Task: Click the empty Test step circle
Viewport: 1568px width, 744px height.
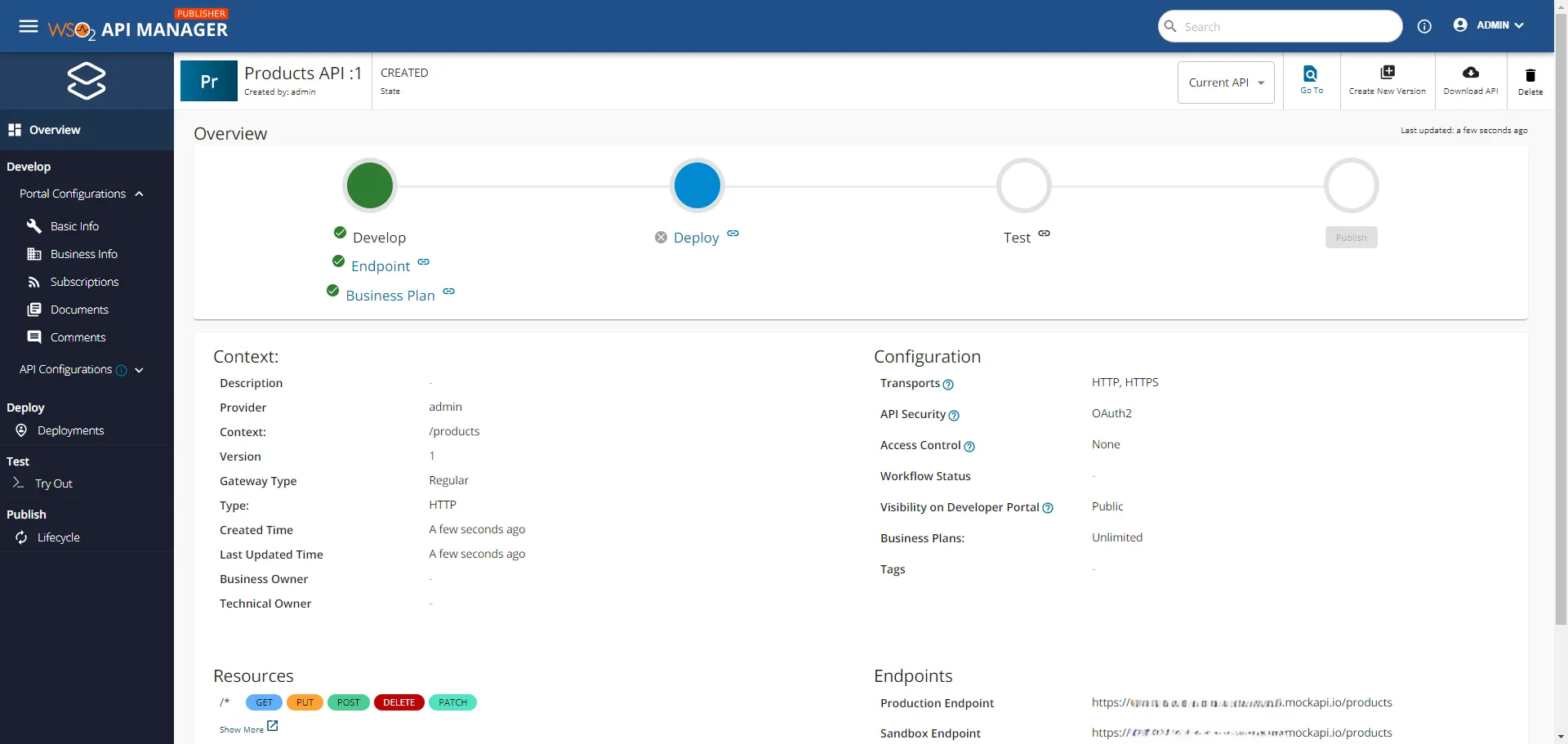Action: [x=1024, y=185]
